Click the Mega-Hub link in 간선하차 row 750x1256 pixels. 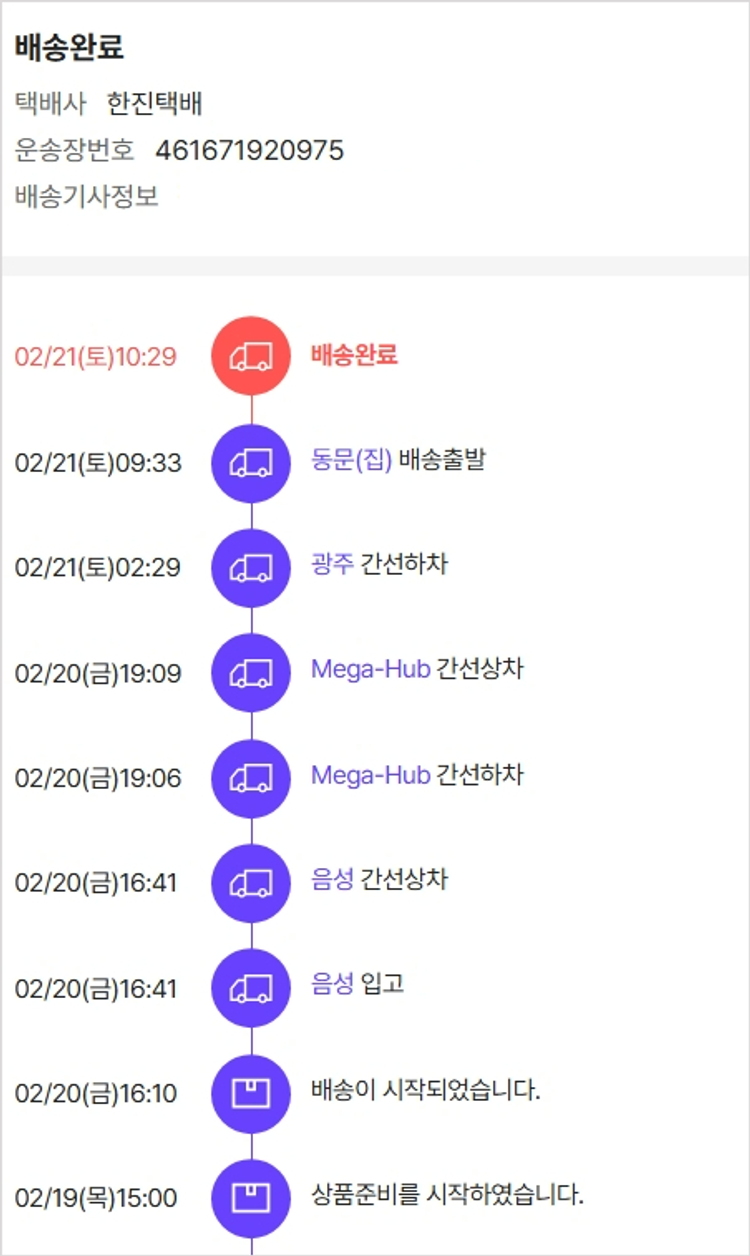(x=370, y=775)
